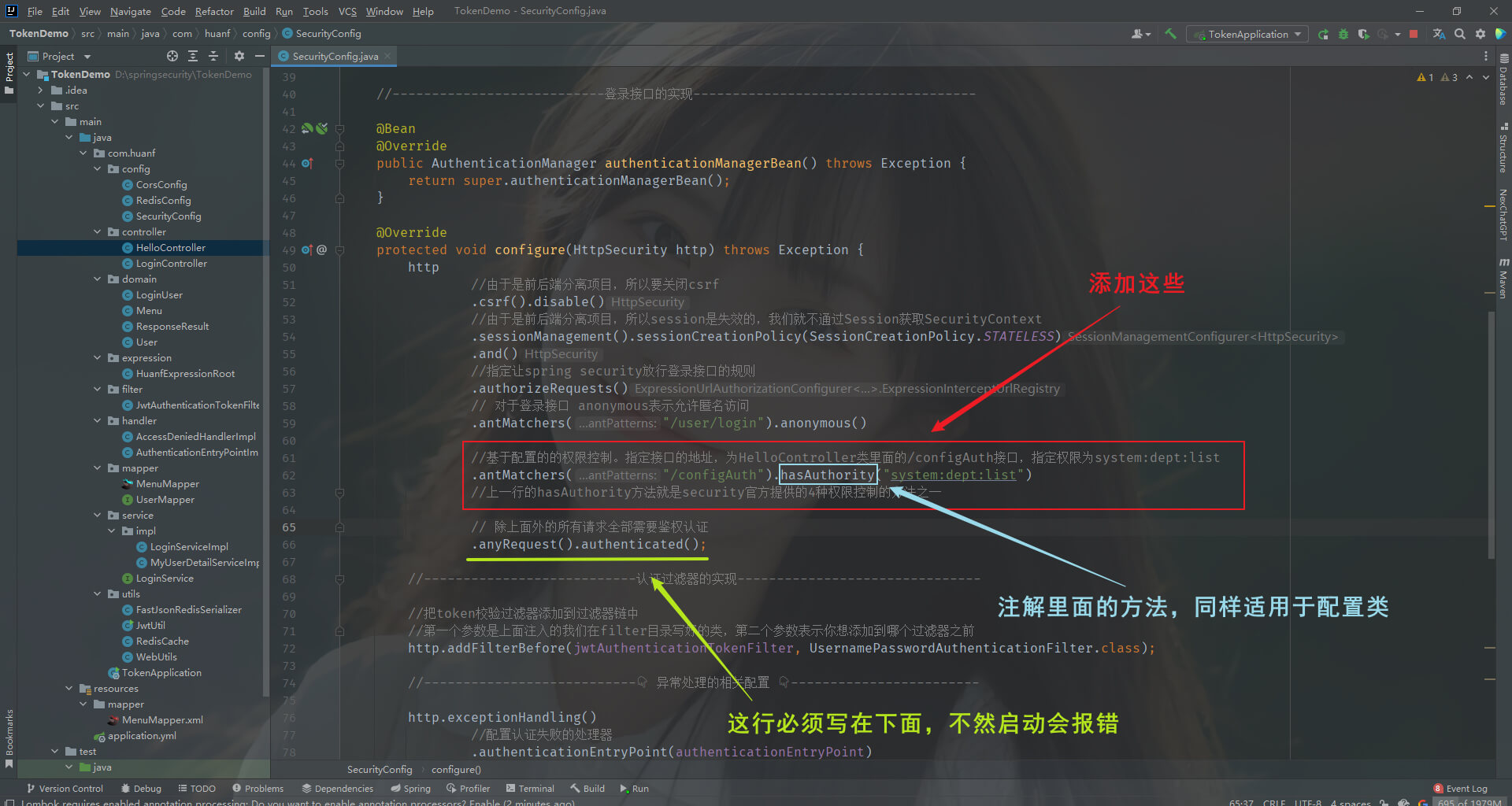Open the Project view selector dropdown
The height and width of the screenshot is (806, 1512).
click(x=59, y=56)
